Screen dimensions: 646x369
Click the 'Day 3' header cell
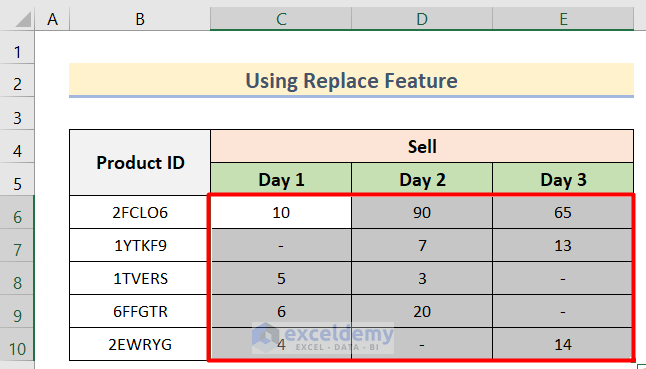click(563, 179)
